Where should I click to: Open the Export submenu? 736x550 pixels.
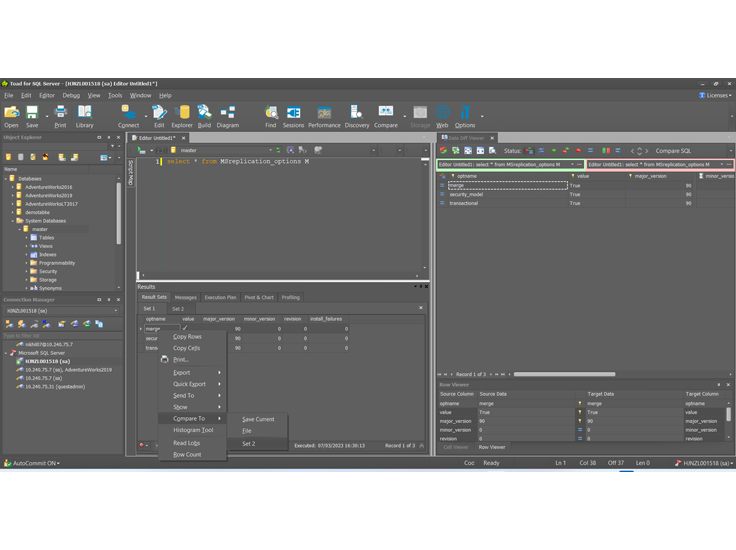click(192, 373)
